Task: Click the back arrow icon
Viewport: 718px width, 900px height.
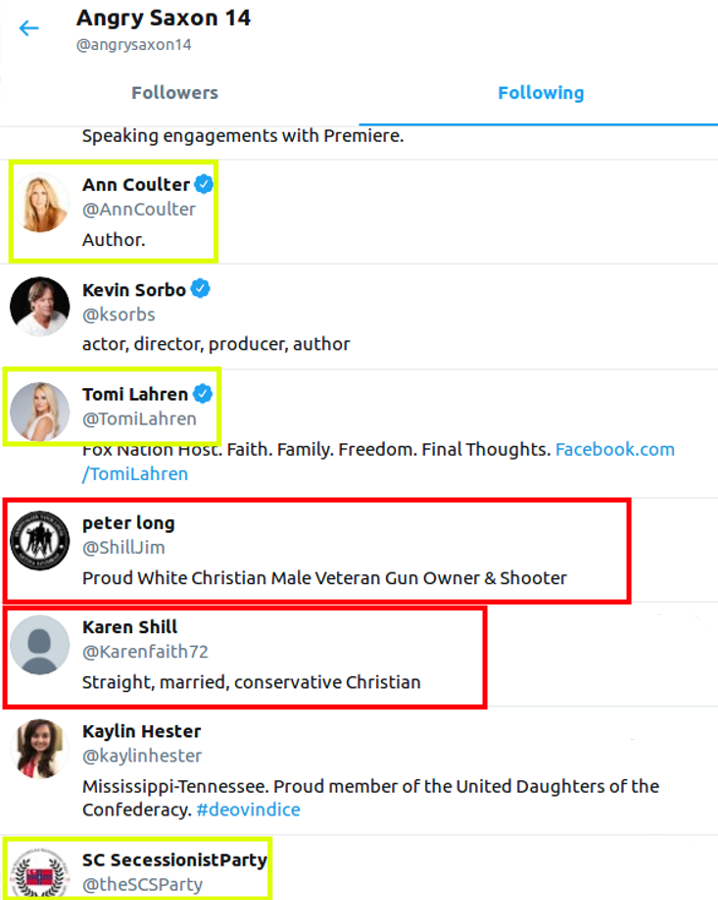Action: click(x=29, y=28)
